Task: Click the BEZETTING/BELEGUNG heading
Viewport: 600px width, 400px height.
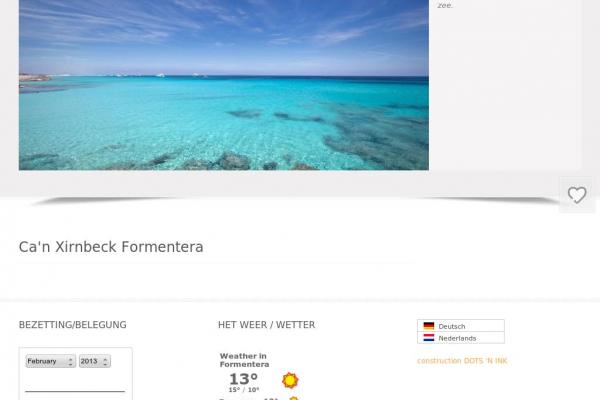Action: click(x=72, y=325)
